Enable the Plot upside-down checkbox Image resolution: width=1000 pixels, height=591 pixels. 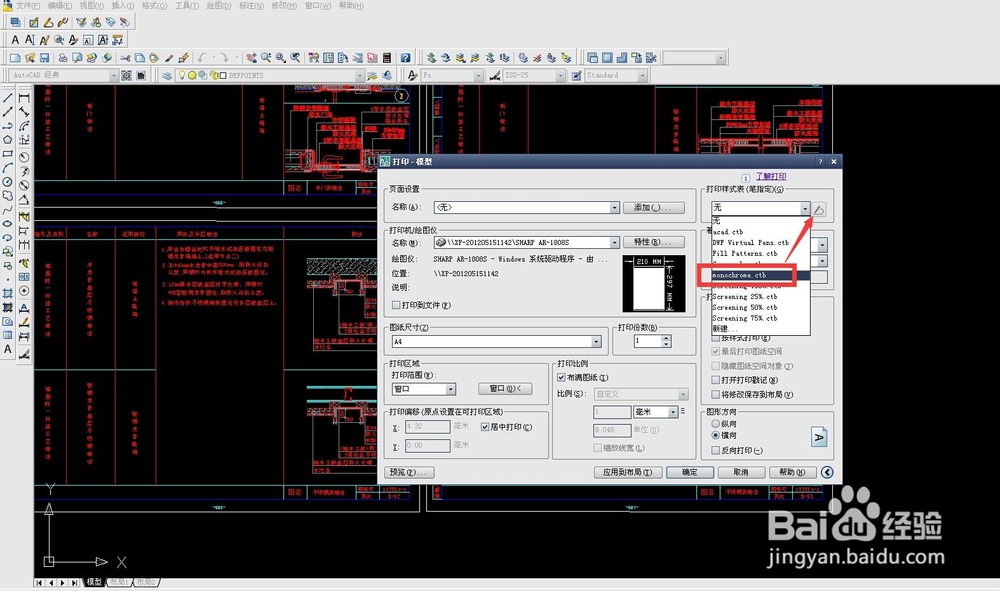(716, 450)
